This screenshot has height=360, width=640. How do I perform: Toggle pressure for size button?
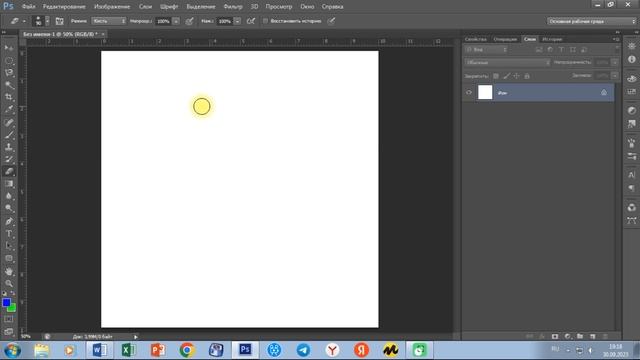point(331,21)
